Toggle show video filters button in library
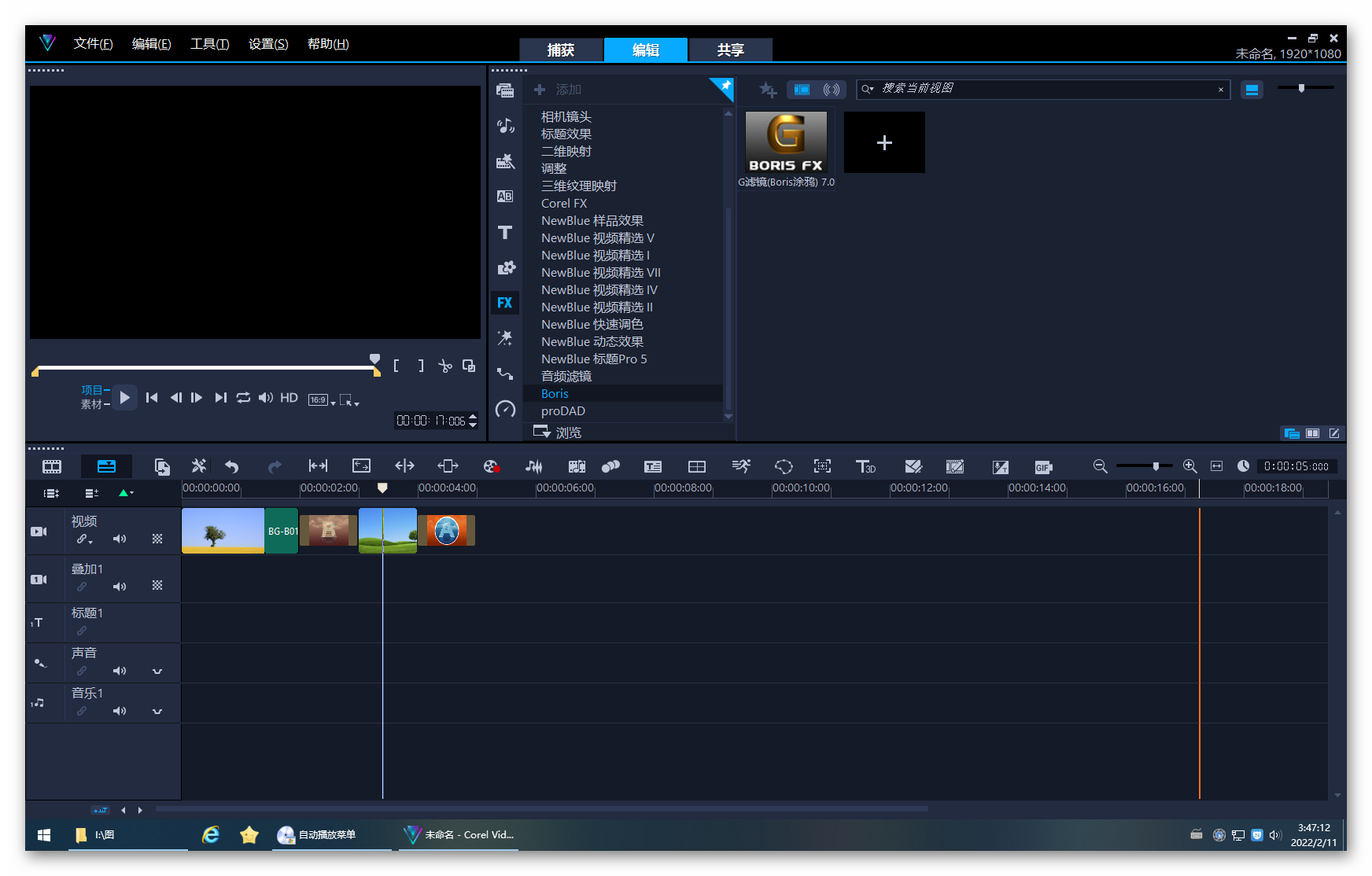This screenshot has width=1372, height=876. click(x=802, y=90)
